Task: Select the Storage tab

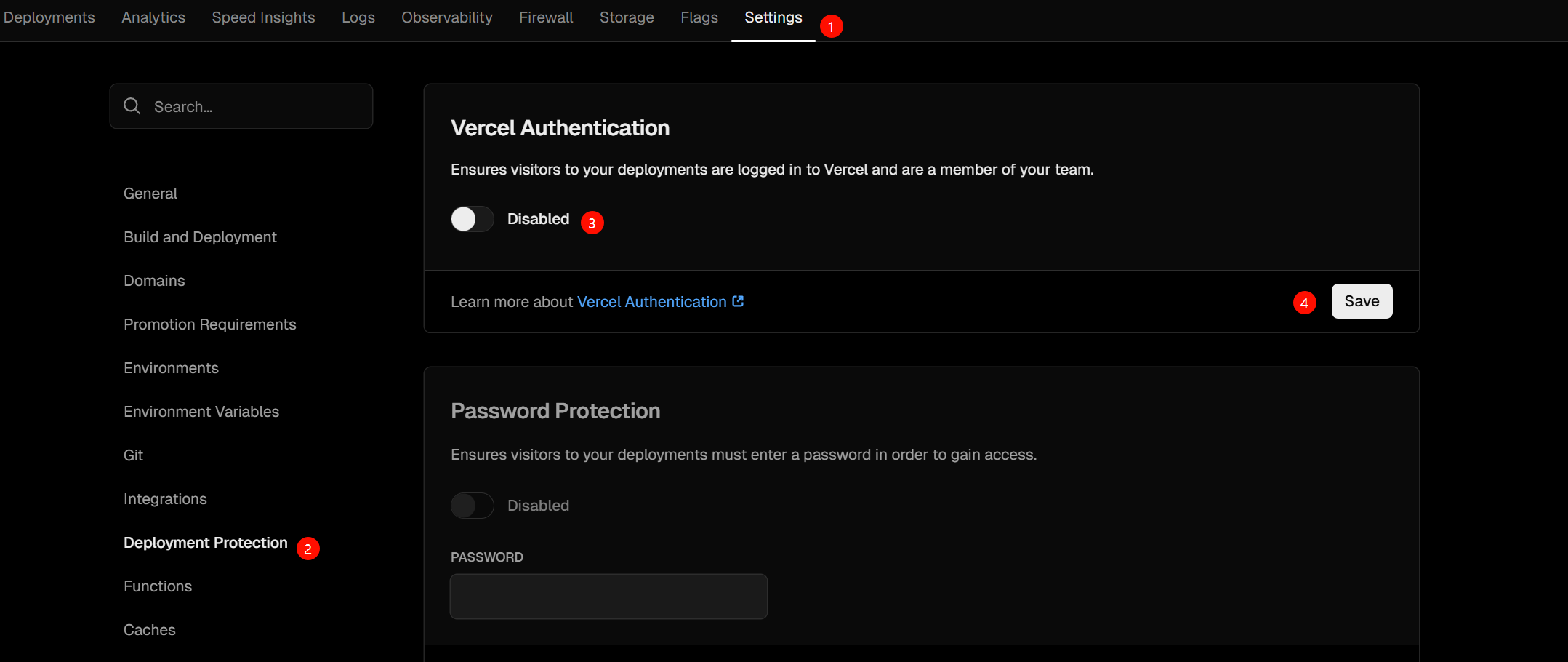Action: click(x=627, y=17)
